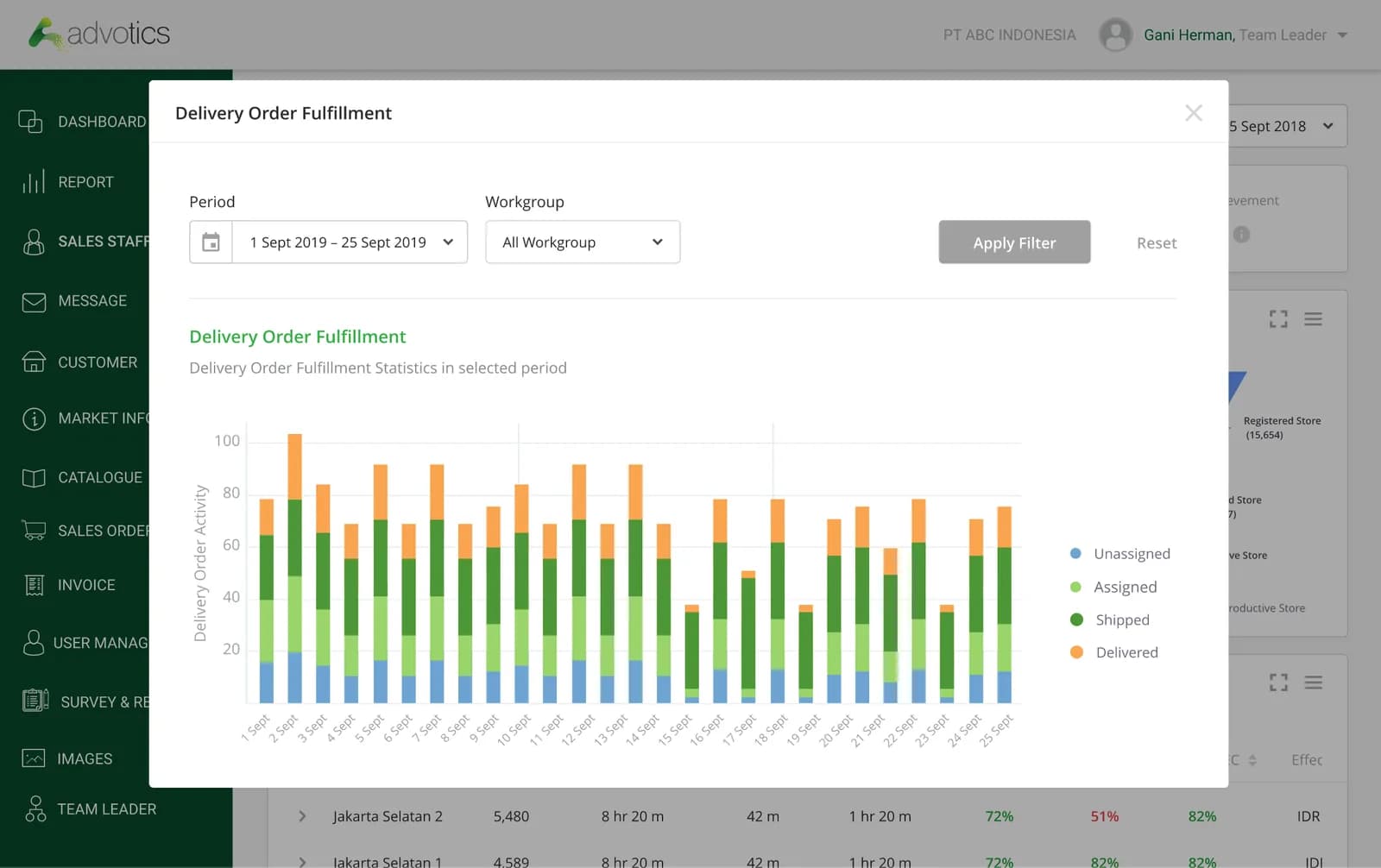
Task: Click the user avatar beside Gani Herman
Action: tap(1115, 35)
